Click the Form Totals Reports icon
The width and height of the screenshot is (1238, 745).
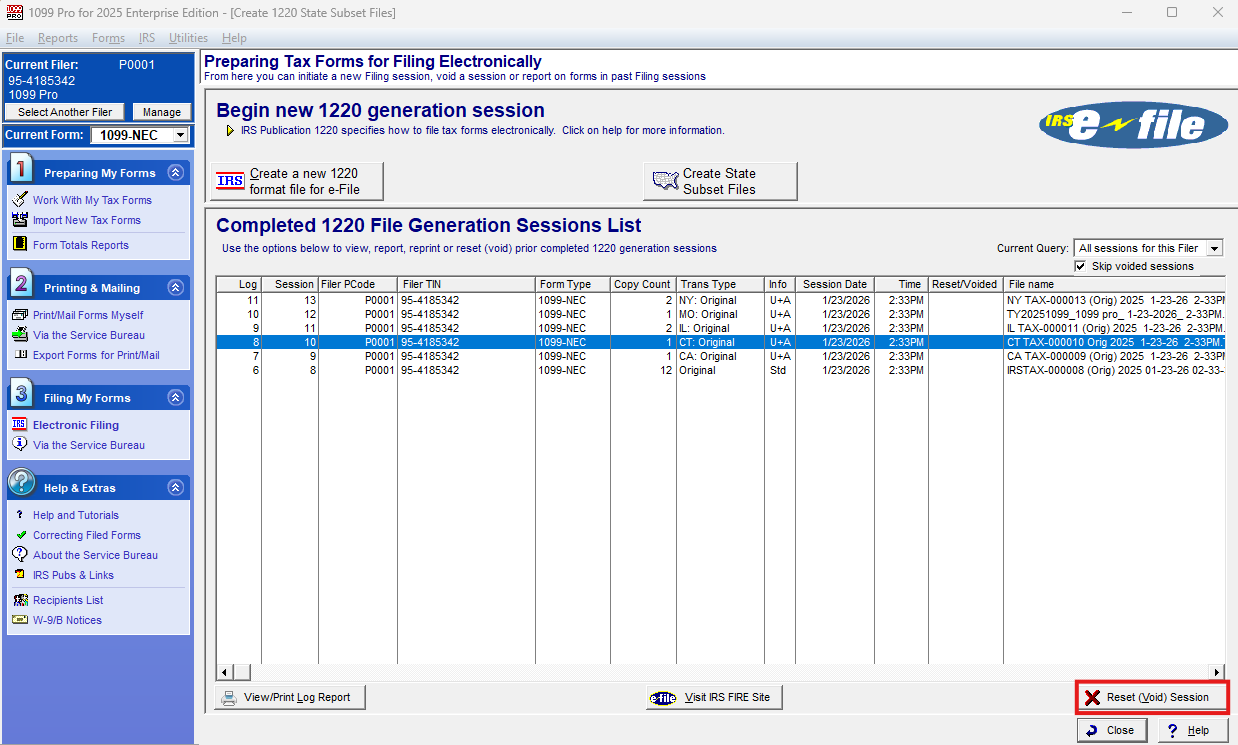20,245
